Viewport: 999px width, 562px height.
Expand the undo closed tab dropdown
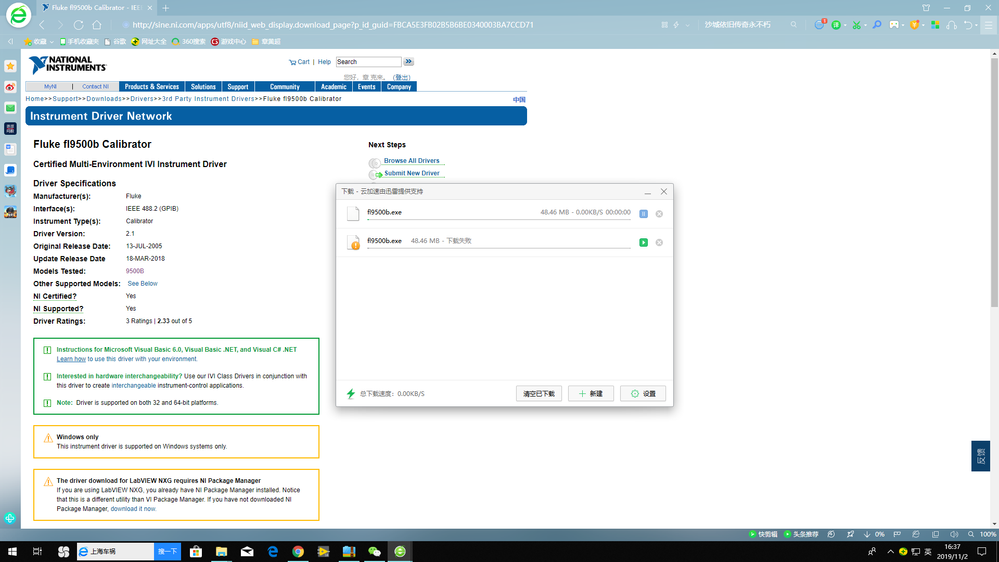[x=977, y=25]
